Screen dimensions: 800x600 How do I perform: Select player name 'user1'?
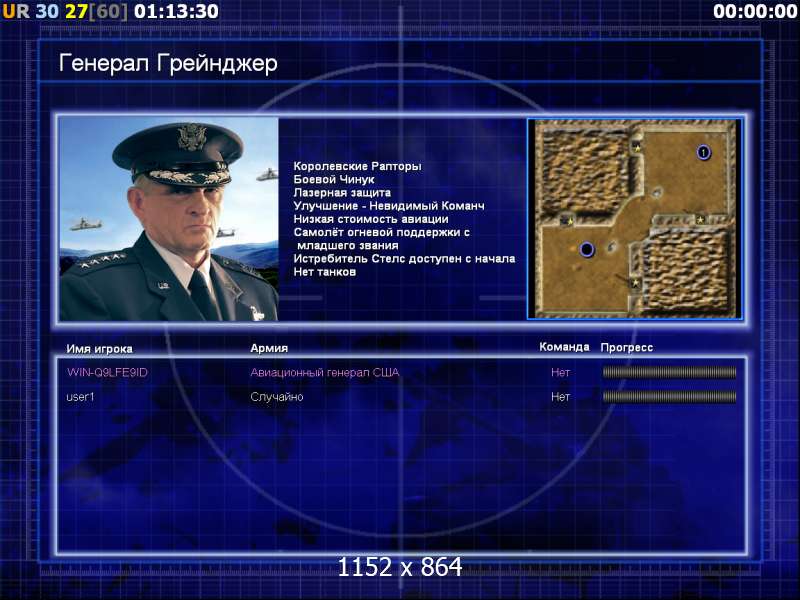click(x=81, y=396)
